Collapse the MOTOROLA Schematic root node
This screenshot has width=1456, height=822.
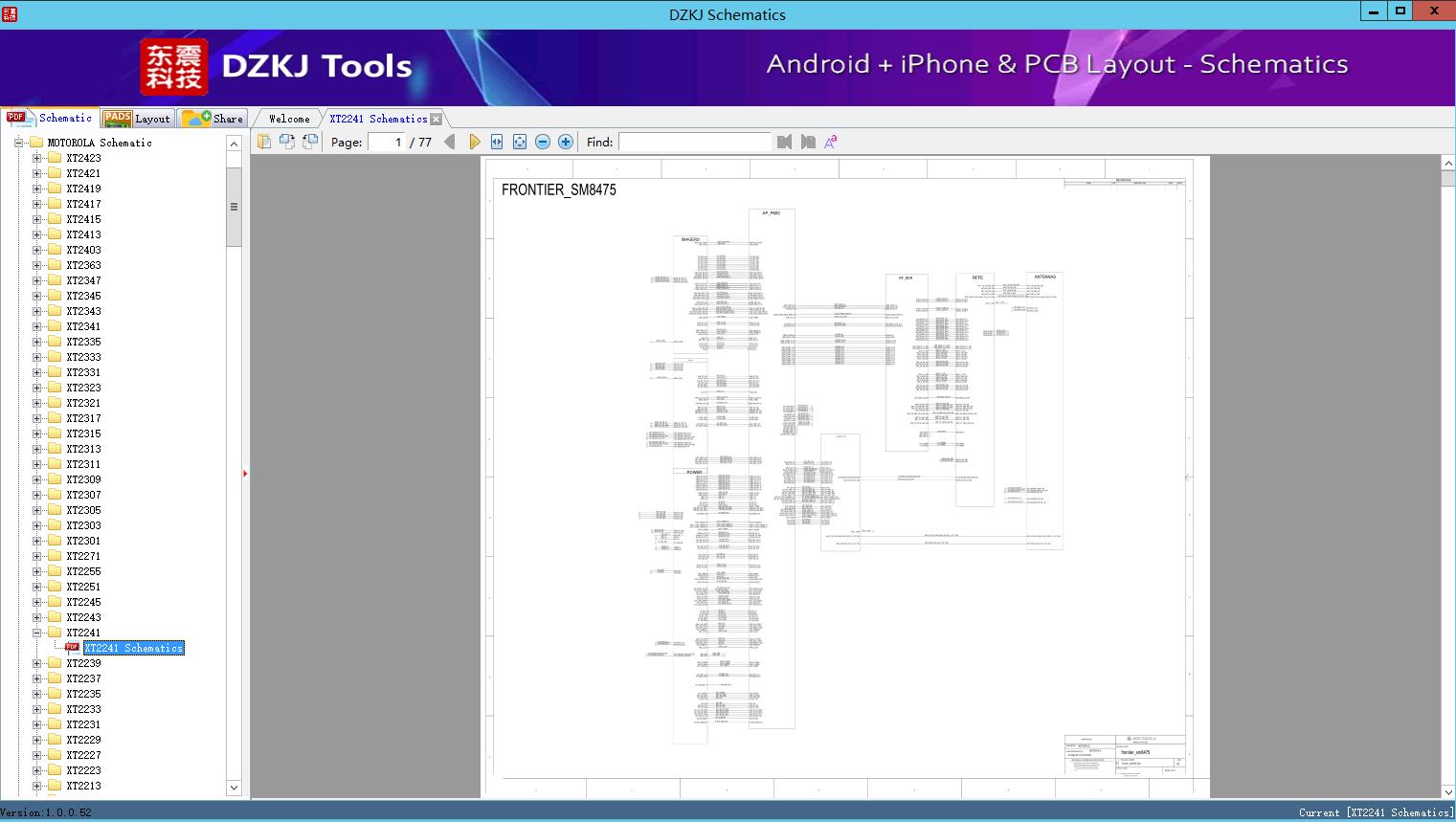click(18, 143)
